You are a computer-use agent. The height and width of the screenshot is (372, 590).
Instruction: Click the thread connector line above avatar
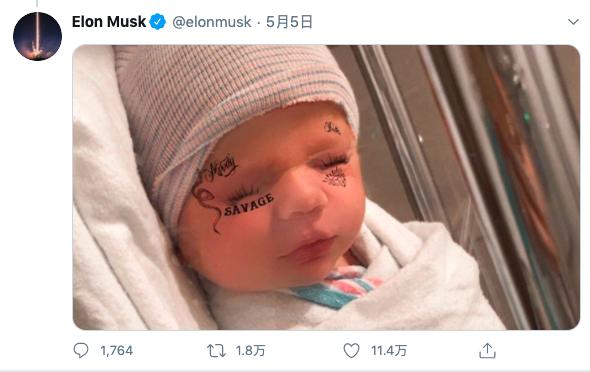[x=37, y=3]
